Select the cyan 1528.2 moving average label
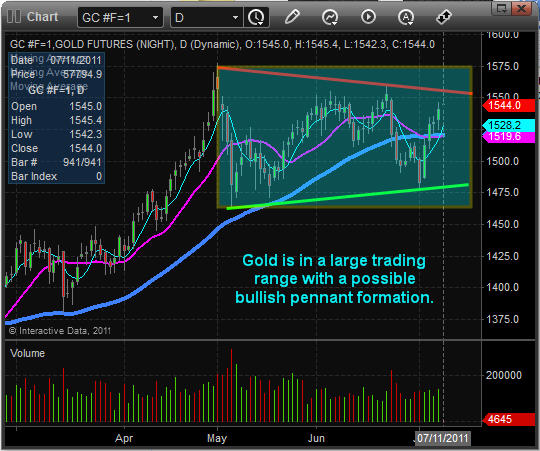540x451 pixels. [509, 125]
